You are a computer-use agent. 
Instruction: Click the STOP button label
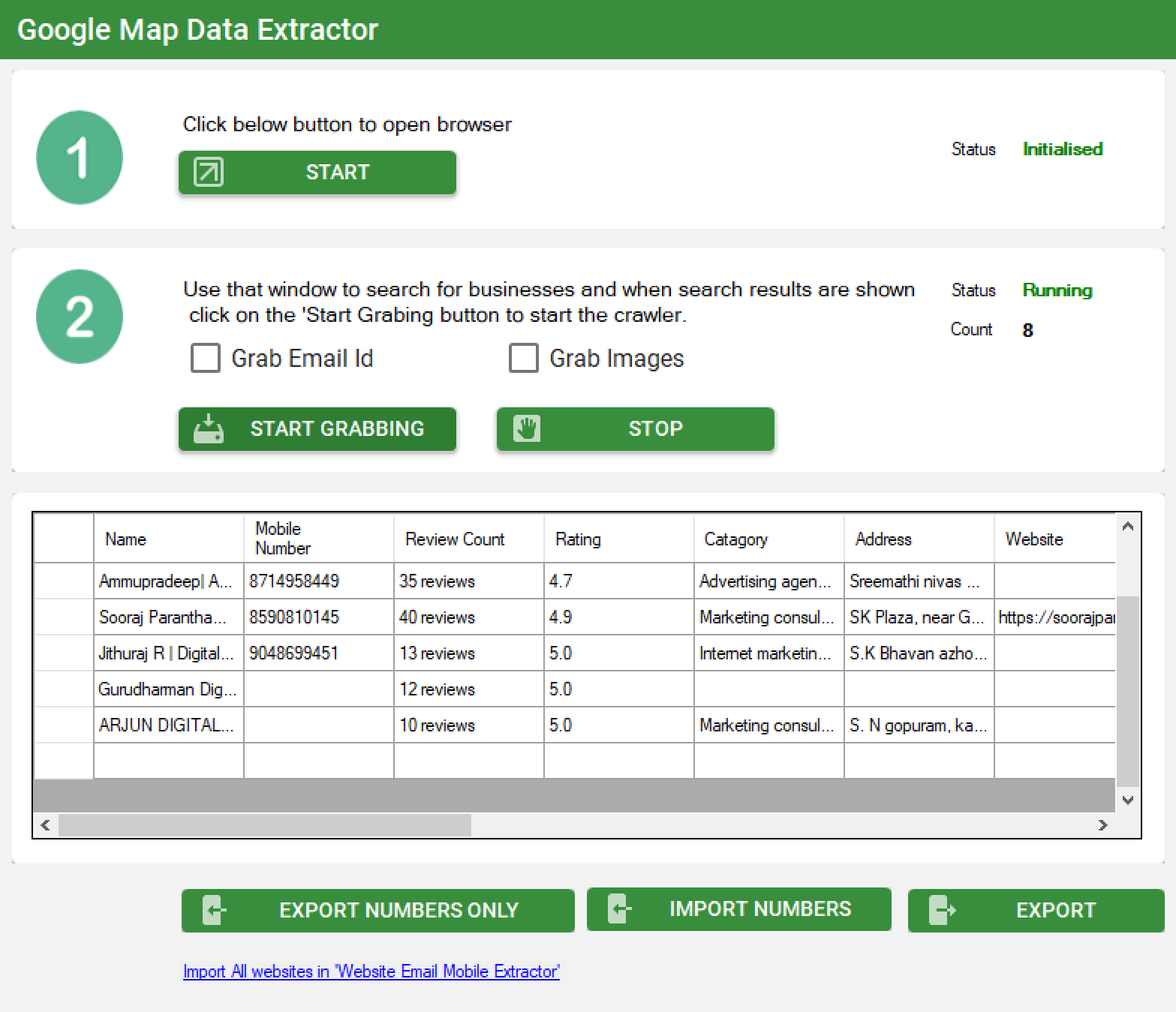pyautogui.click(x=655, y=428)
